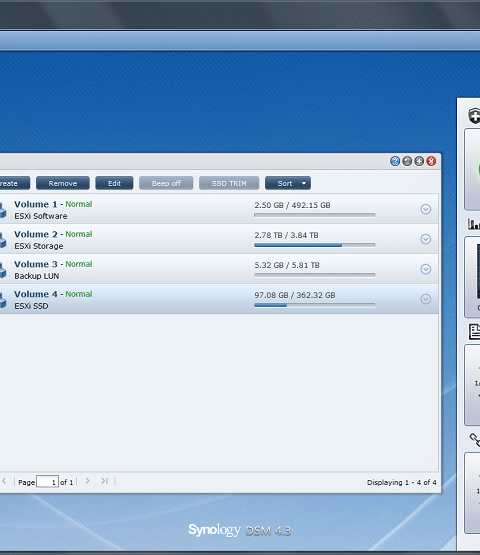The width and height of the screenshot is (480, 555).
Task: Click '97.08 GB / 362.32 GB' usage text
Action: [295, 295]
